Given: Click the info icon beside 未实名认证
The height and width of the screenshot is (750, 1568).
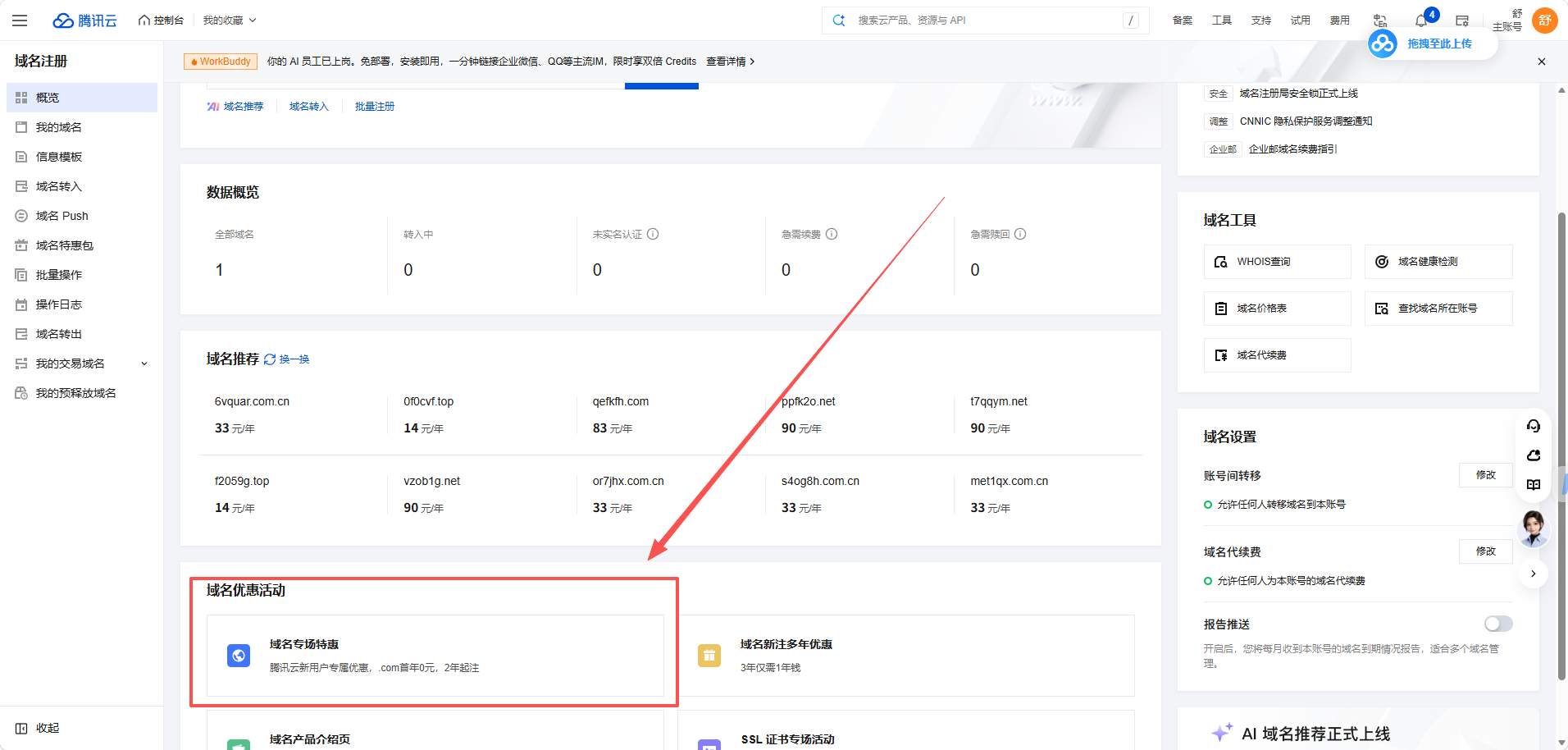Looking at the screenshot, I should click(x=653, y=234).
